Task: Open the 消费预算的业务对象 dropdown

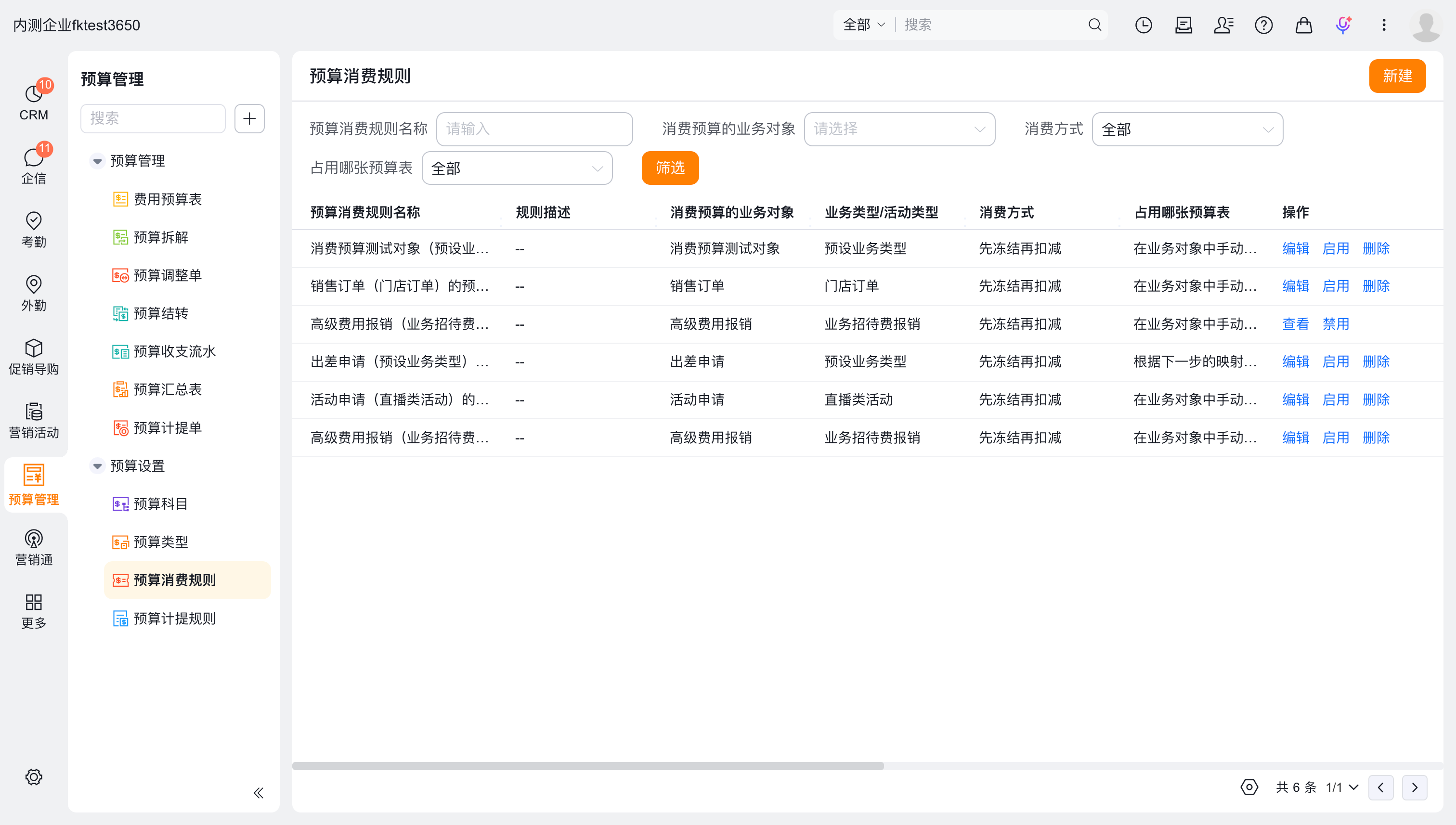Action: click(899, 129)
